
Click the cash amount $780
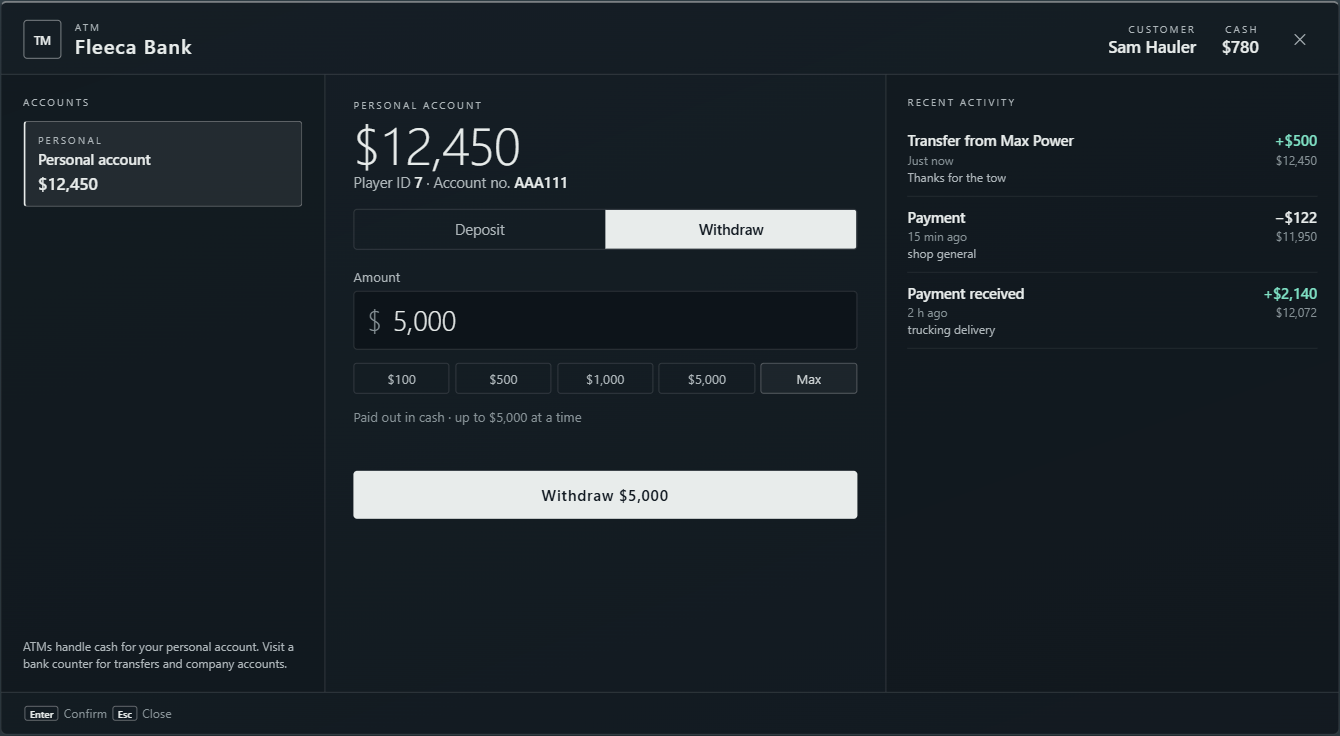click(x=1240, y=47)
